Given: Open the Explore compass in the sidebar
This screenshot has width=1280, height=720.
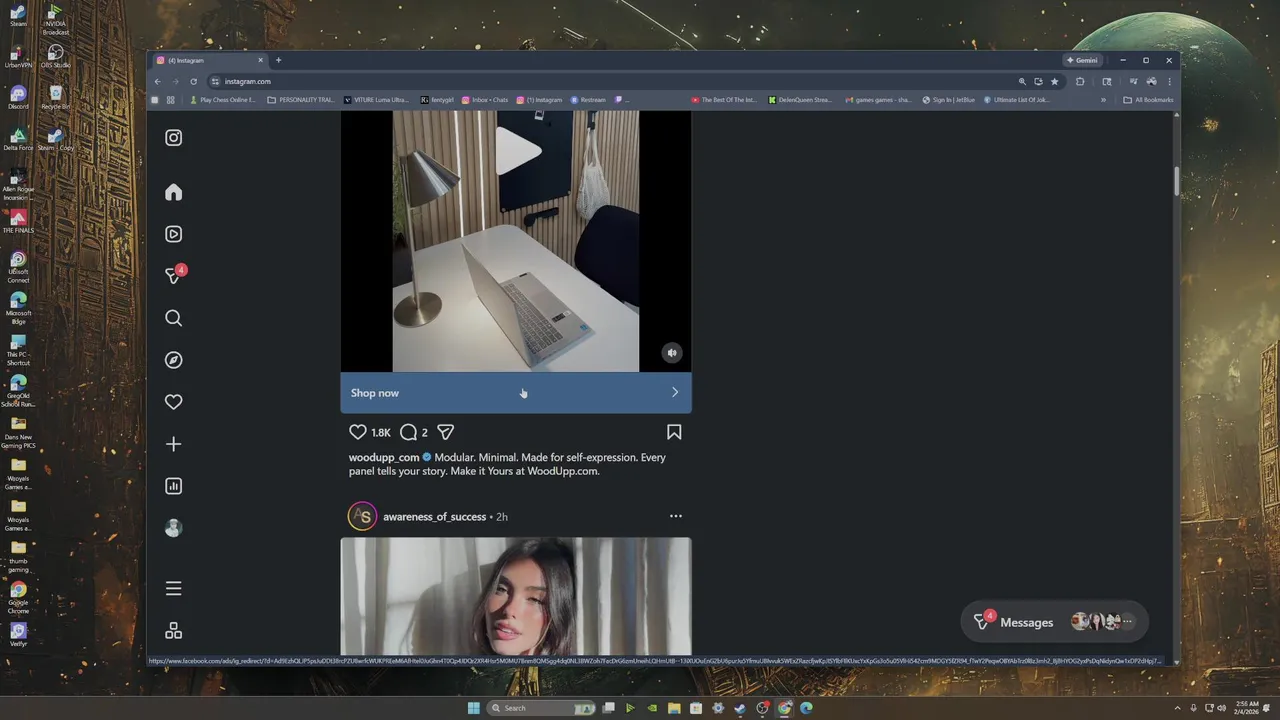Looking at the screenshot, I should pos(173,360).
